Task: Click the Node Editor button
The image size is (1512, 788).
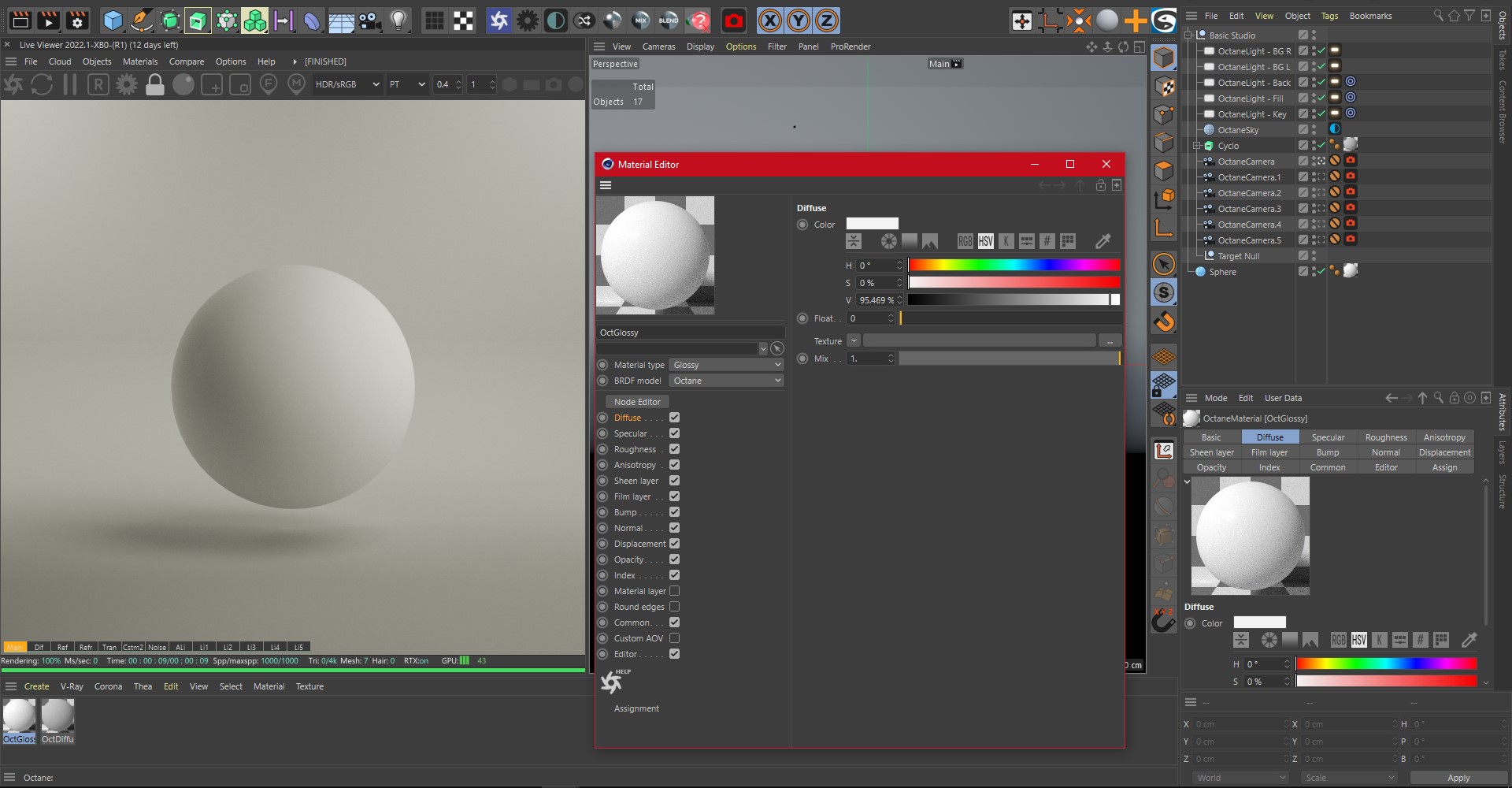Action: pyautogui.click(x=637, y=402)
